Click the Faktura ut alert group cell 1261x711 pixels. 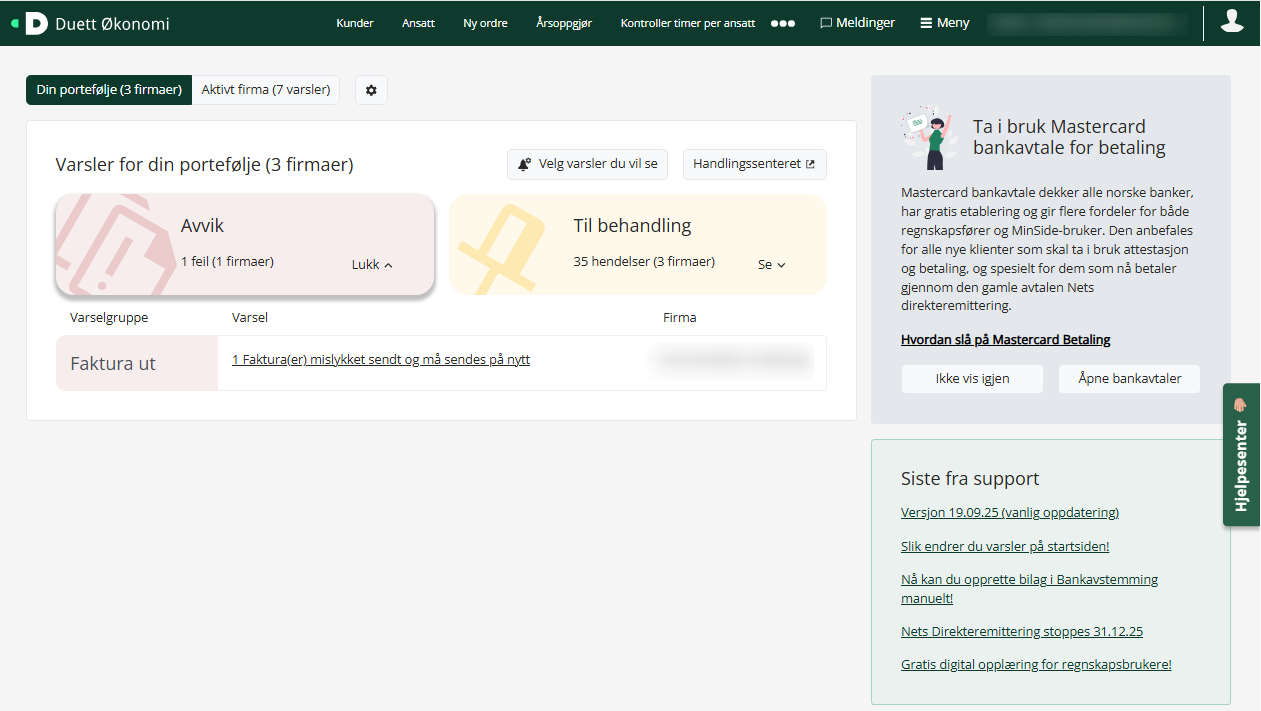coord(137,363)
